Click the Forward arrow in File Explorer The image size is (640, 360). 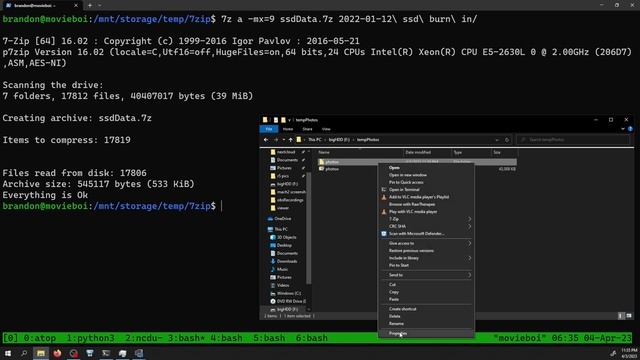click(x=276, y=140)
